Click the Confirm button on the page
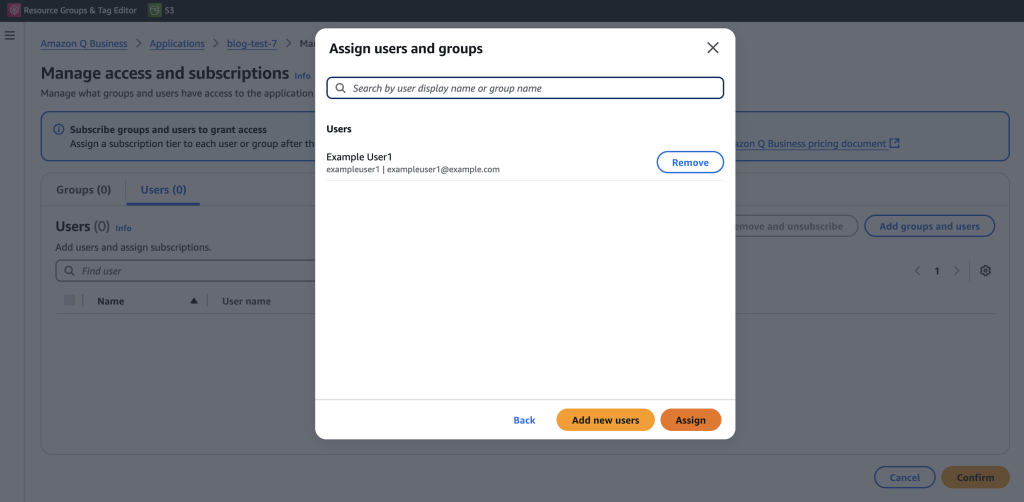The image size is (1024, 502). pos(975,477)
